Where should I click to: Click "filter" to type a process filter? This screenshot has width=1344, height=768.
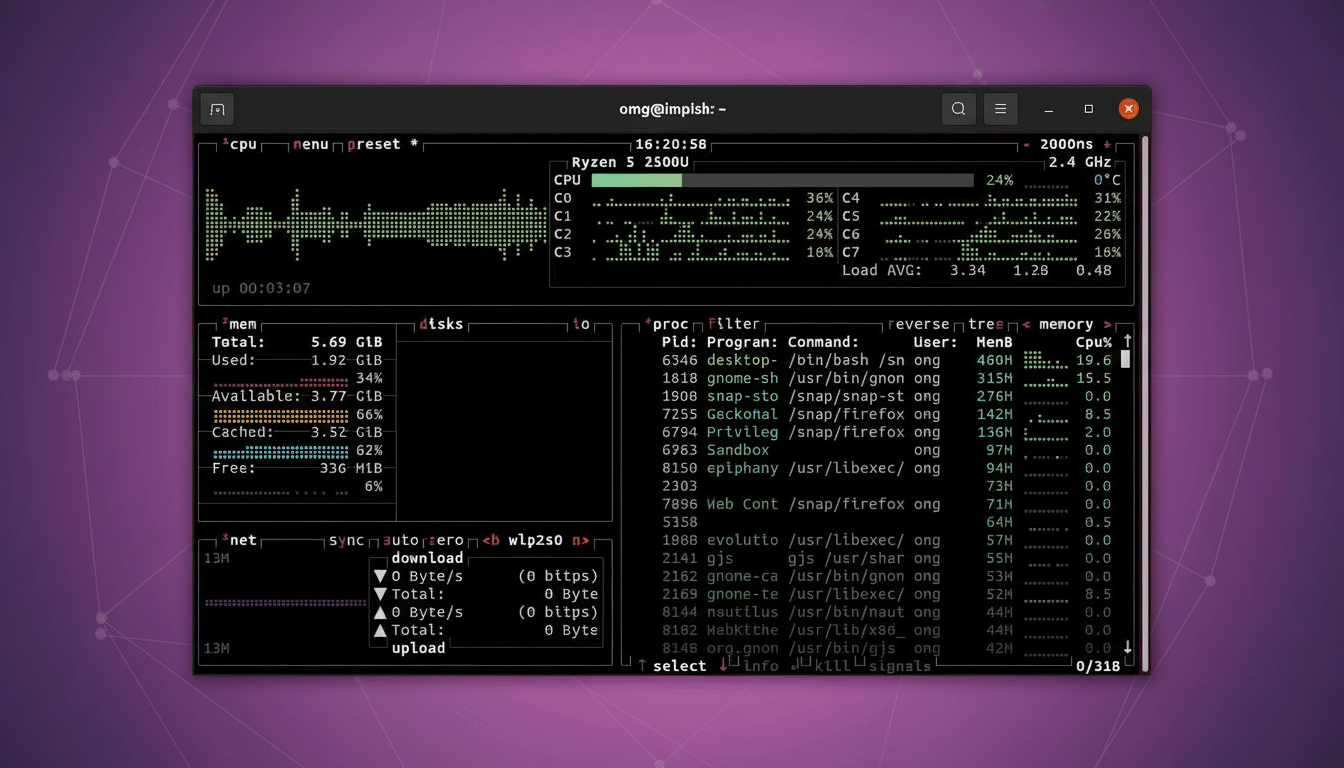click(734, 323)
